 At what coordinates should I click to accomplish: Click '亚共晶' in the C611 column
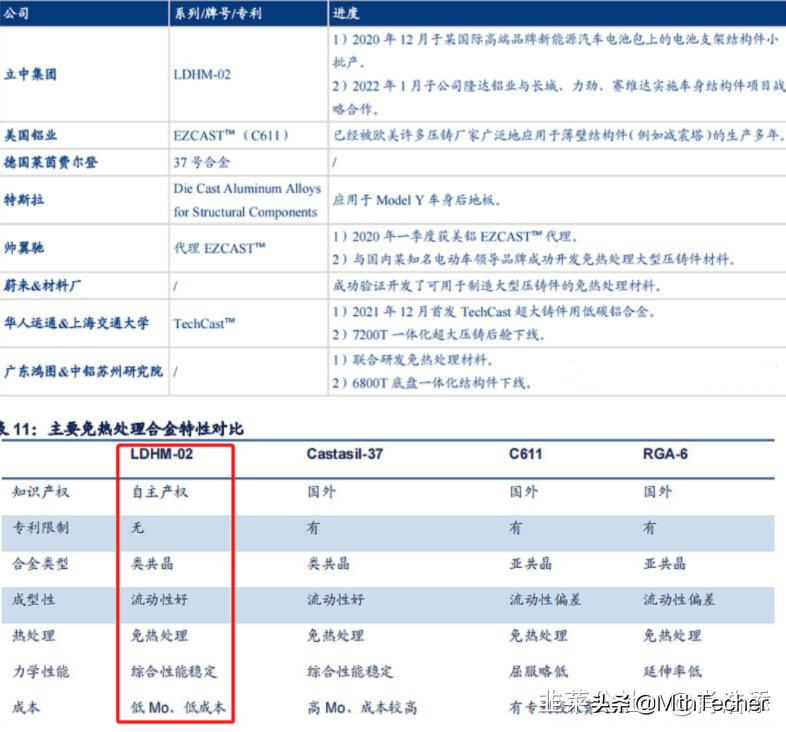click(x=530, y=564)
